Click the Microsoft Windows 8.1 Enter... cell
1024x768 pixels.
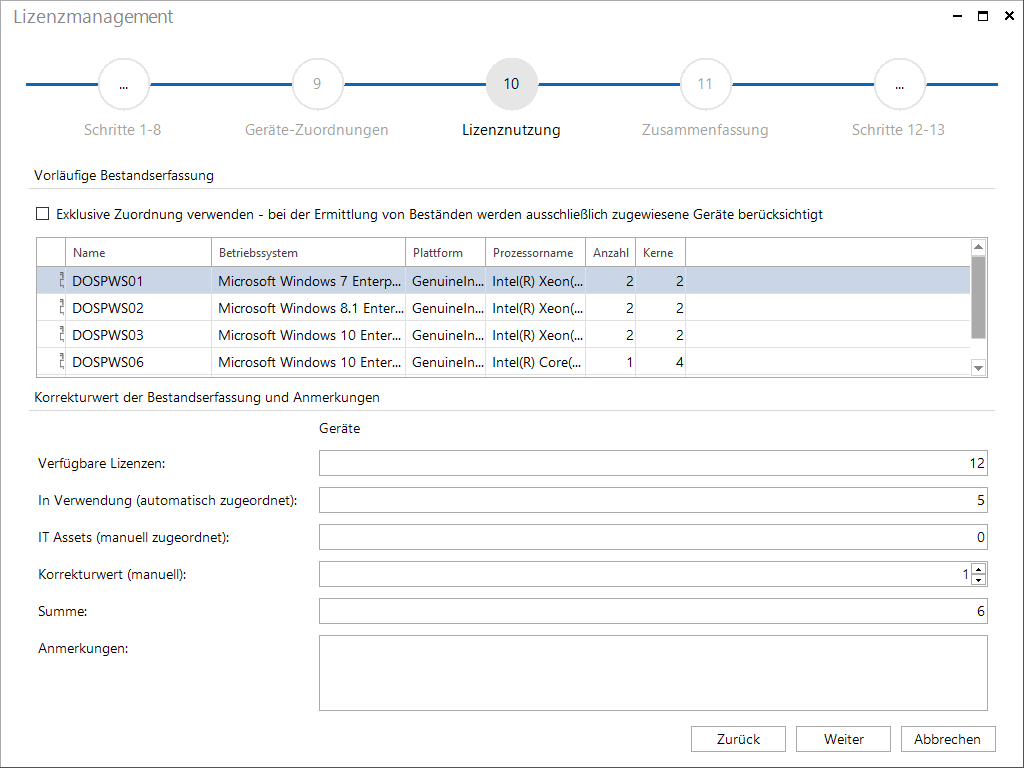pyautogui.click(x=309, y=308)
